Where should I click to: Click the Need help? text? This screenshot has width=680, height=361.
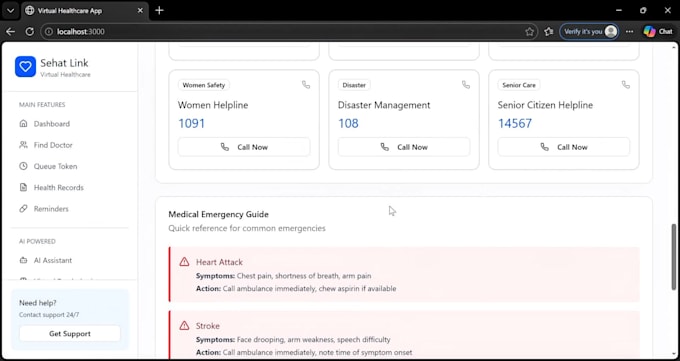pyautogui.click(x=38, y=303)
